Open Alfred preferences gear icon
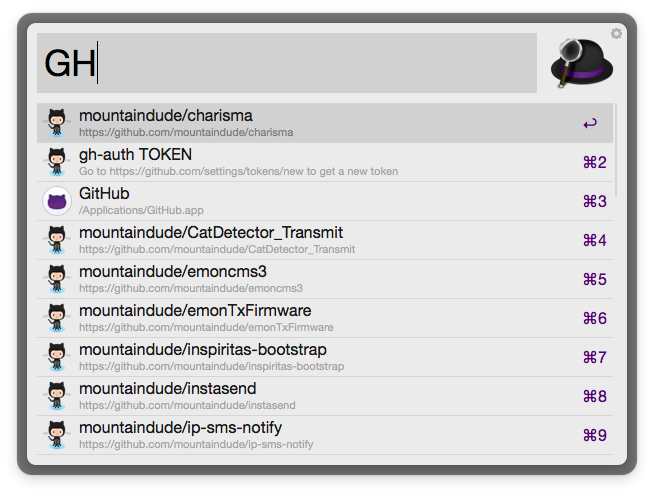Image resolution: width=654 pixels, height=496 pixels. pyautogui.click(x=616, y=33)
